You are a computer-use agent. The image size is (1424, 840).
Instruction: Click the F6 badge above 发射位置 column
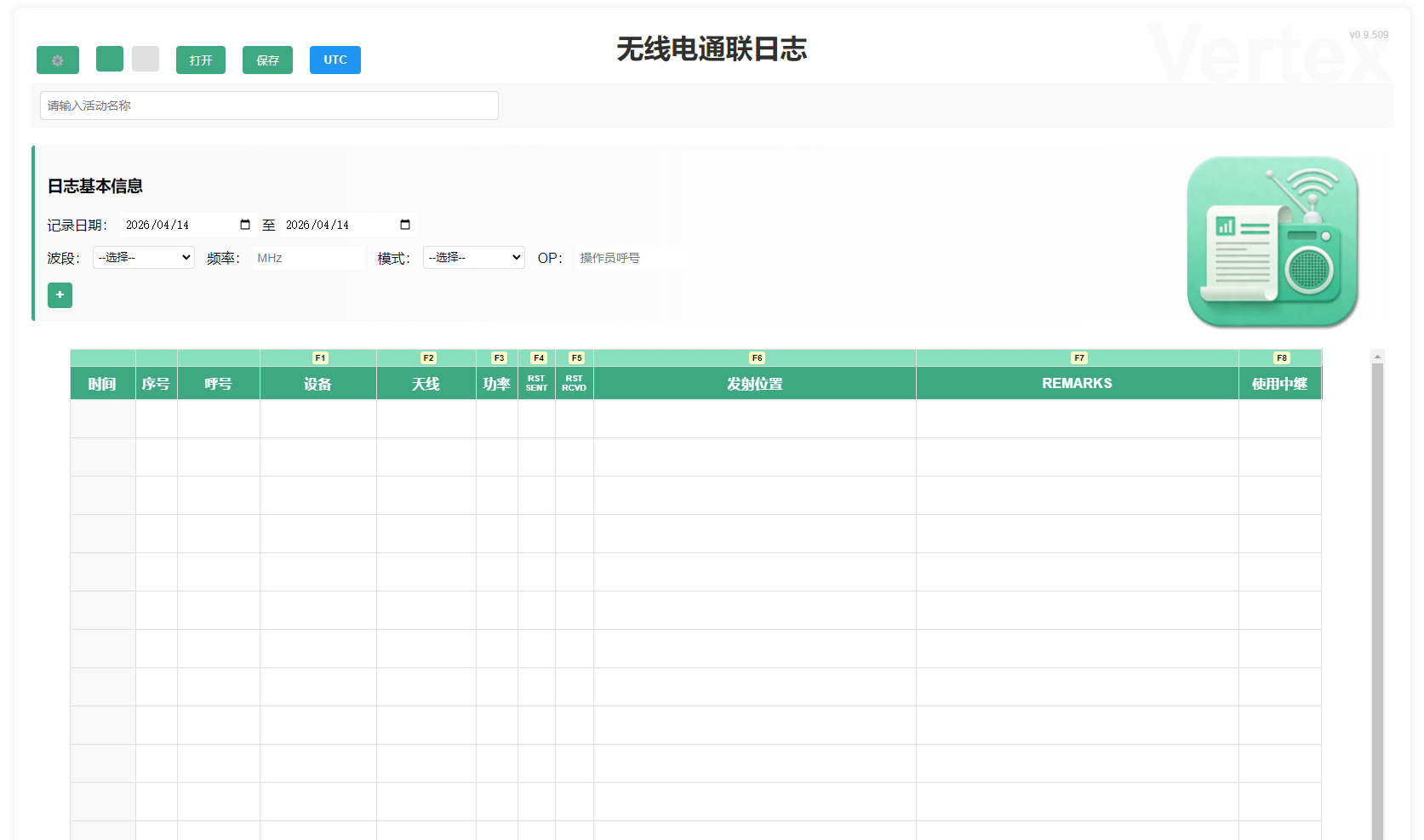point(756,357)
